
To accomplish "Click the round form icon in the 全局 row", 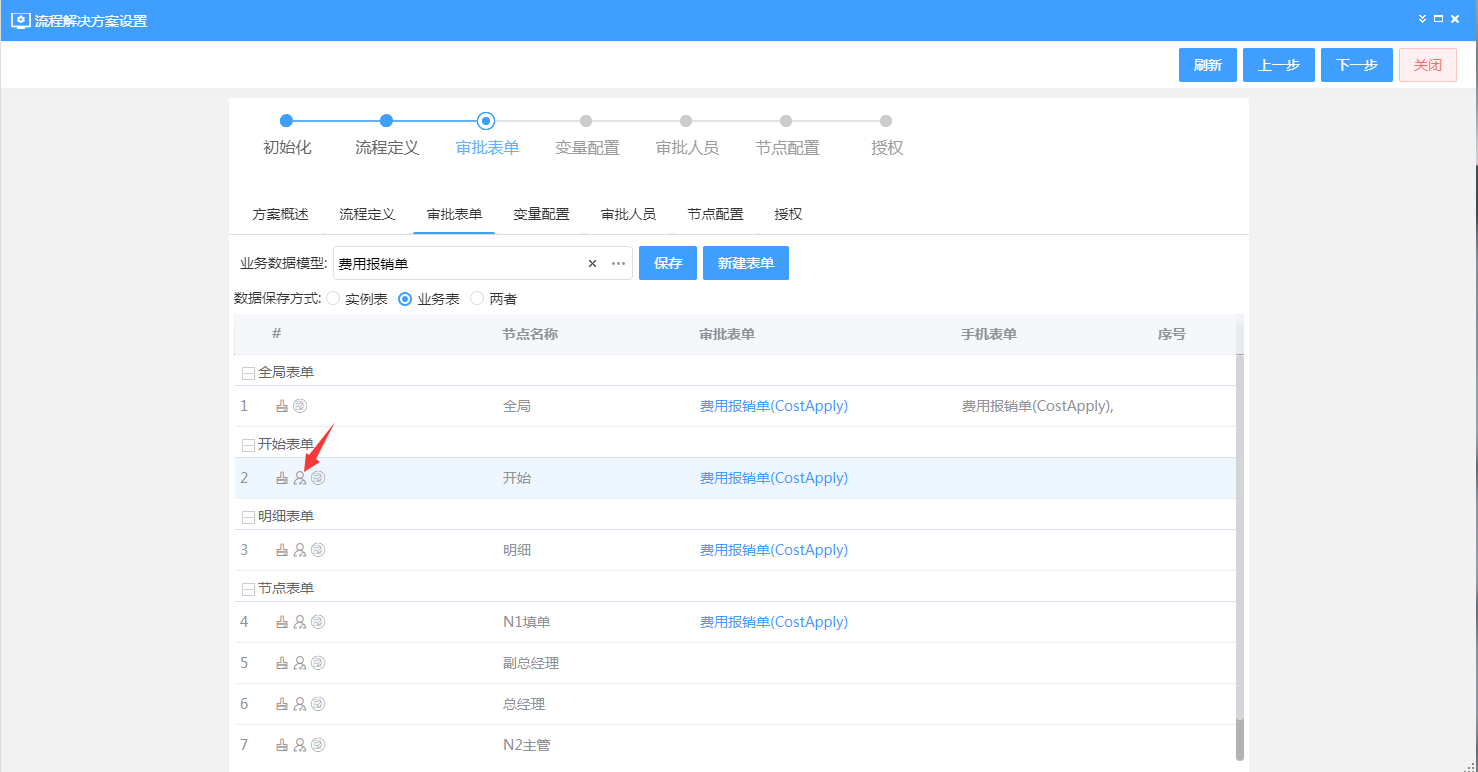I will (300, 406).
